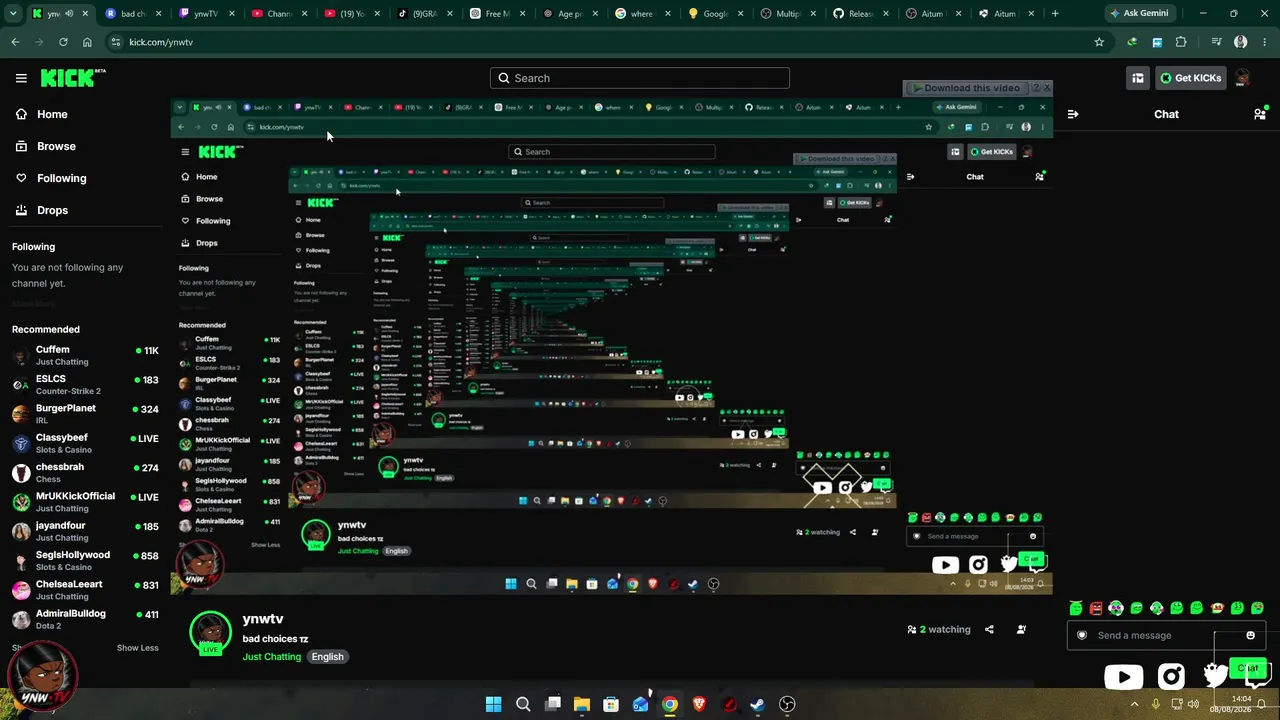Image resolution: width=1280 pixels, height=720 pixels.
Task: Send with the main green Chat button
Action: point(1248,668)
